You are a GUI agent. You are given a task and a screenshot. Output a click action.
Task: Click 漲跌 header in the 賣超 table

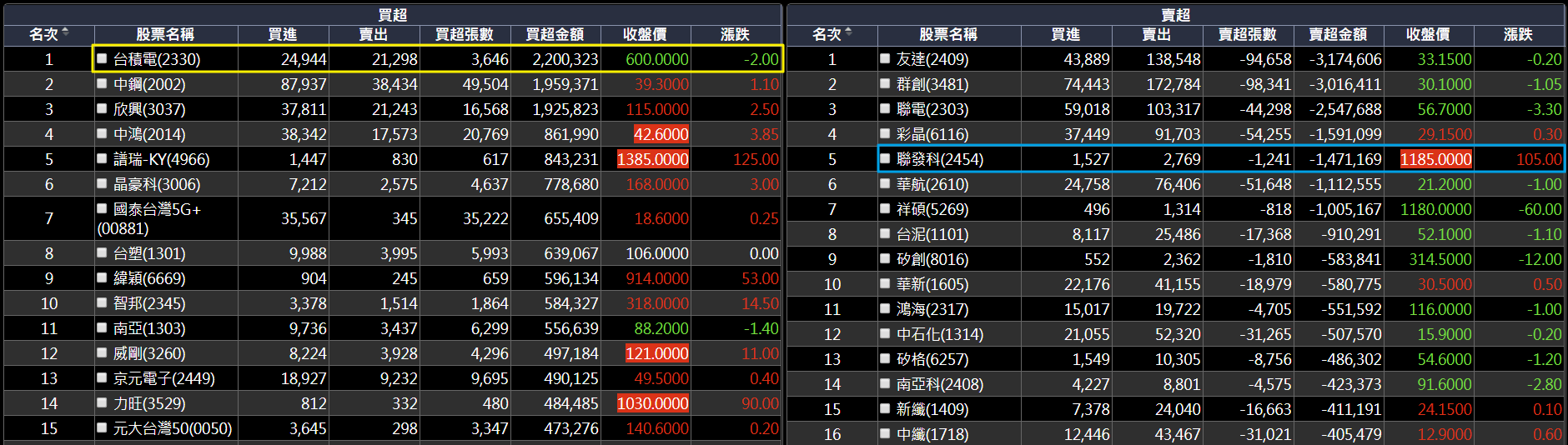[1519, 34]
